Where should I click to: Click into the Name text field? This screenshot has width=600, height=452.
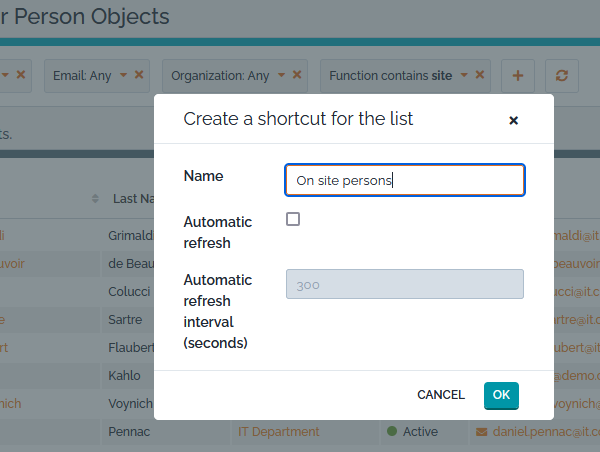click(x=404, y=180)
